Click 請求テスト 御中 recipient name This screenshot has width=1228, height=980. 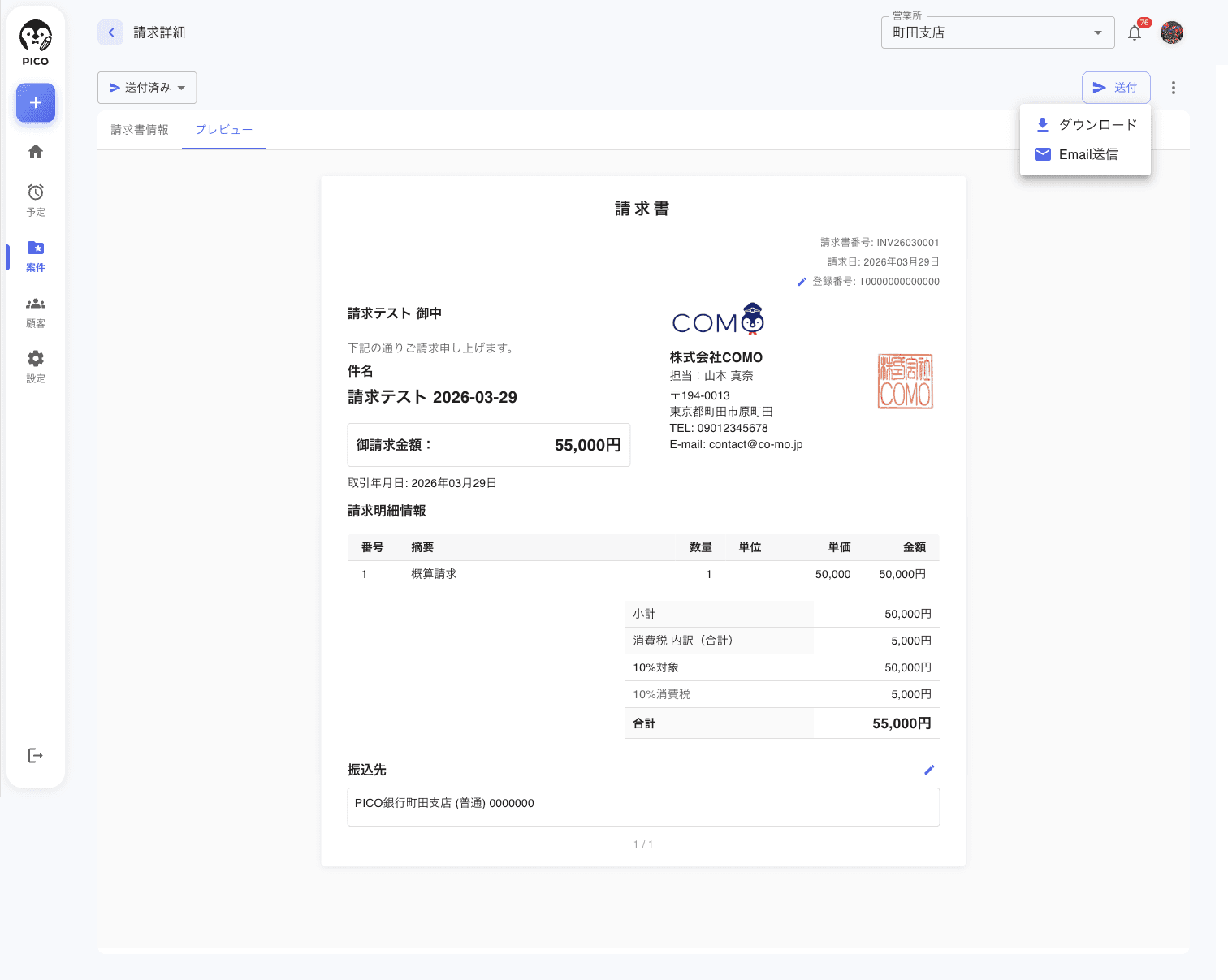click(x=395, y=313)
